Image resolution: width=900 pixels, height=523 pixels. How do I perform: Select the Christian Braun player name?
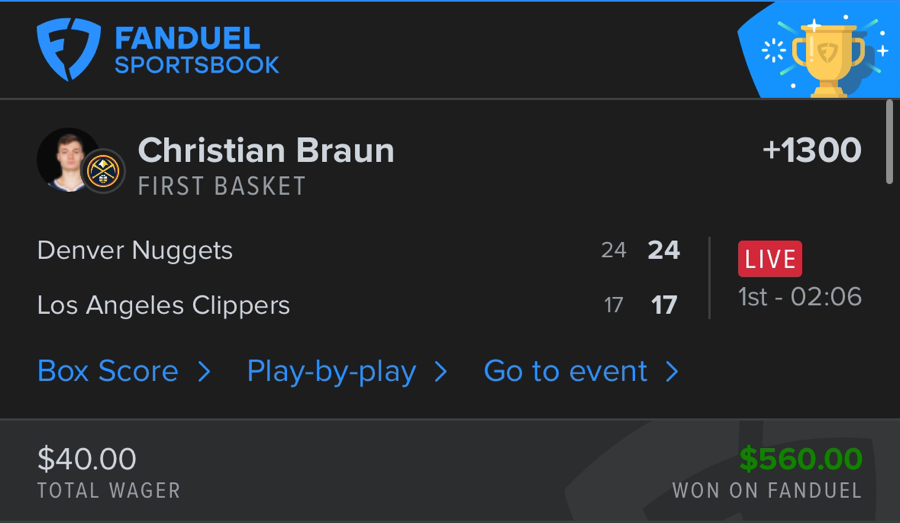click(x=266, y=150)
